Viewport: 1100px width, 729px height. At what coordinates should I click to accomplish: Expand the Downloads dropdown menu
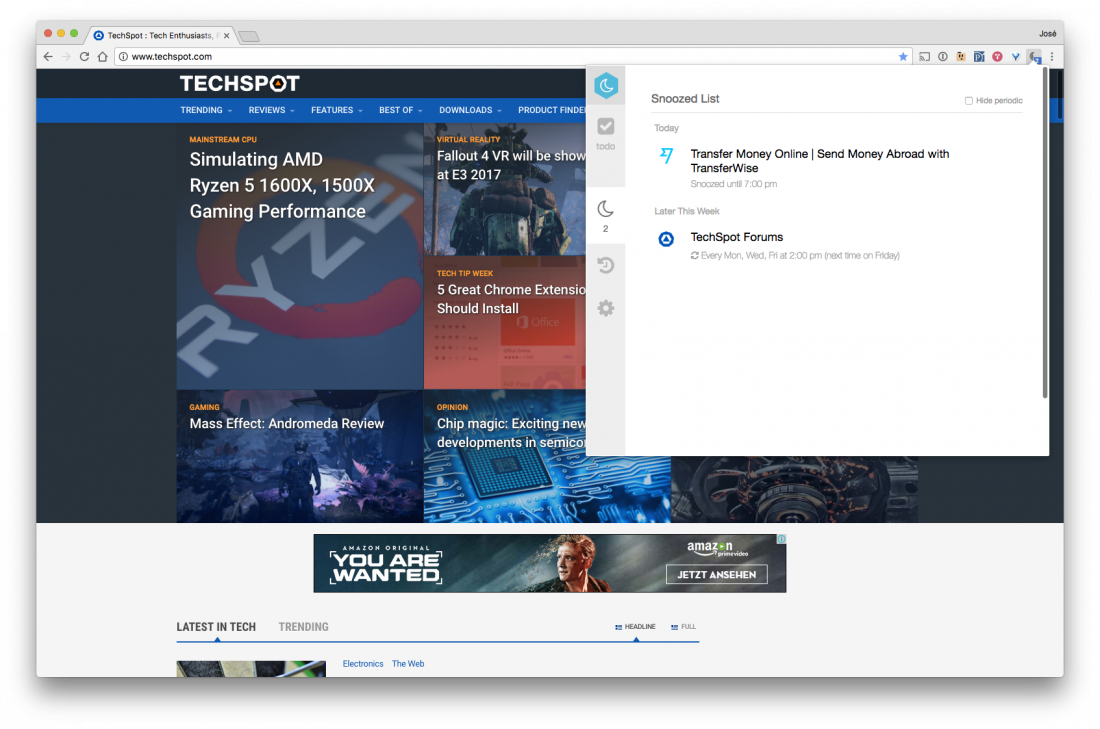470,110
